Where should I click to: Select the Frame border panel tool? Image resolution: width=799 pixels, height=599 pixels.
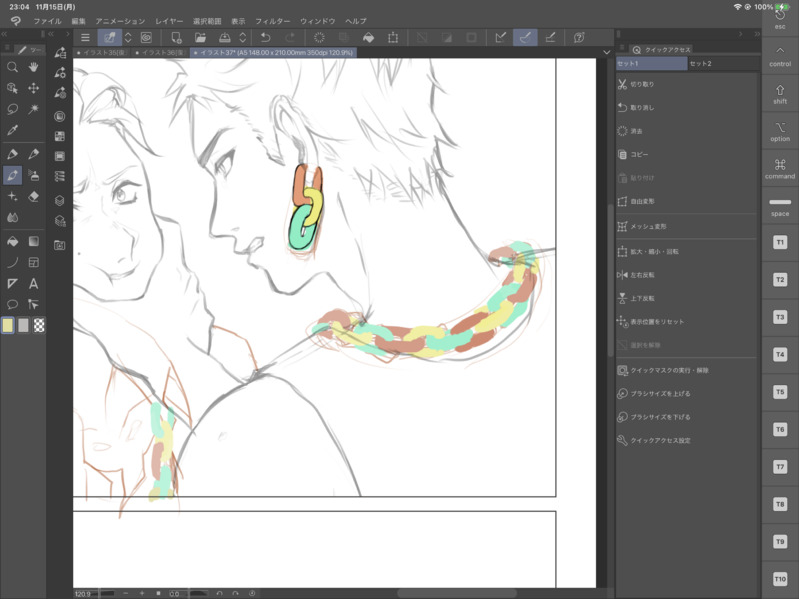point(34,263)
